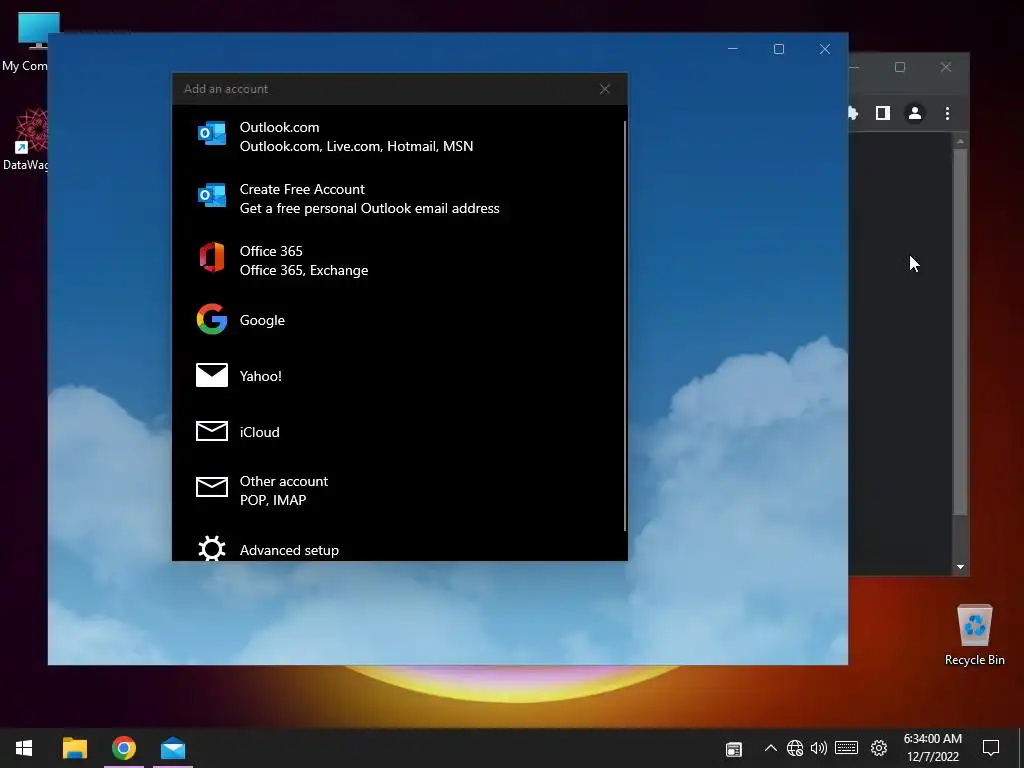Screen dimensions: 1024x768
Task: Close the Add an account dialog
Action: coord(605,89)
